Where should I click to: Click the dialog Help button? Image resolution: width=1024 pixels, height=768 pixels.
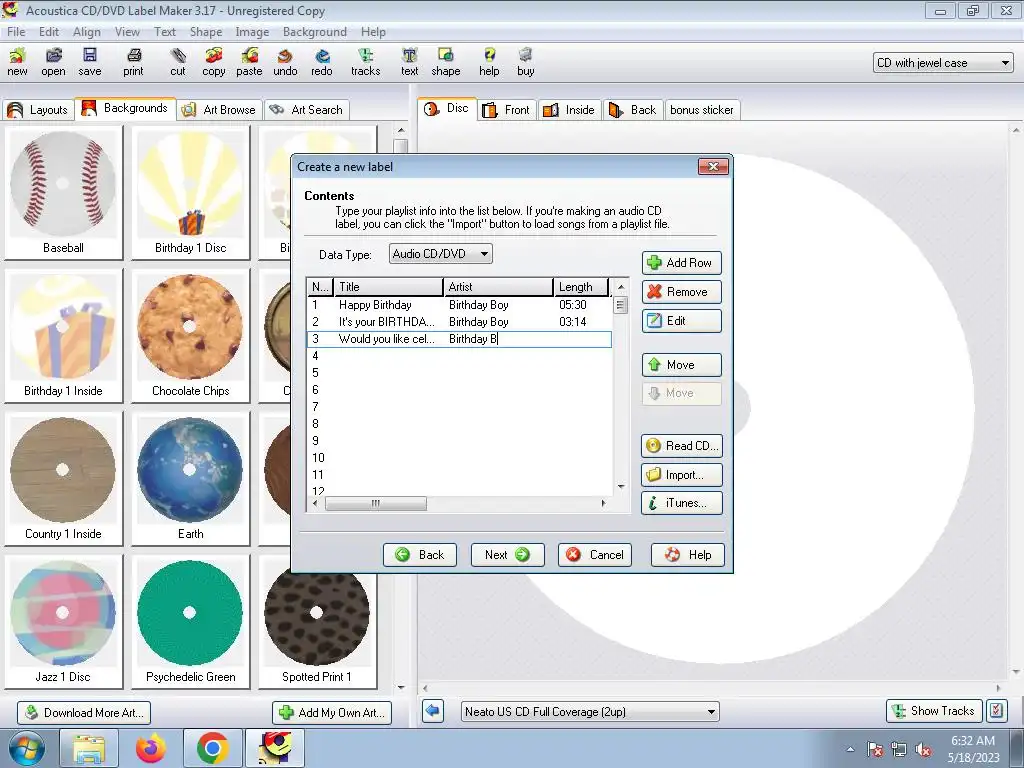(688, 554)
